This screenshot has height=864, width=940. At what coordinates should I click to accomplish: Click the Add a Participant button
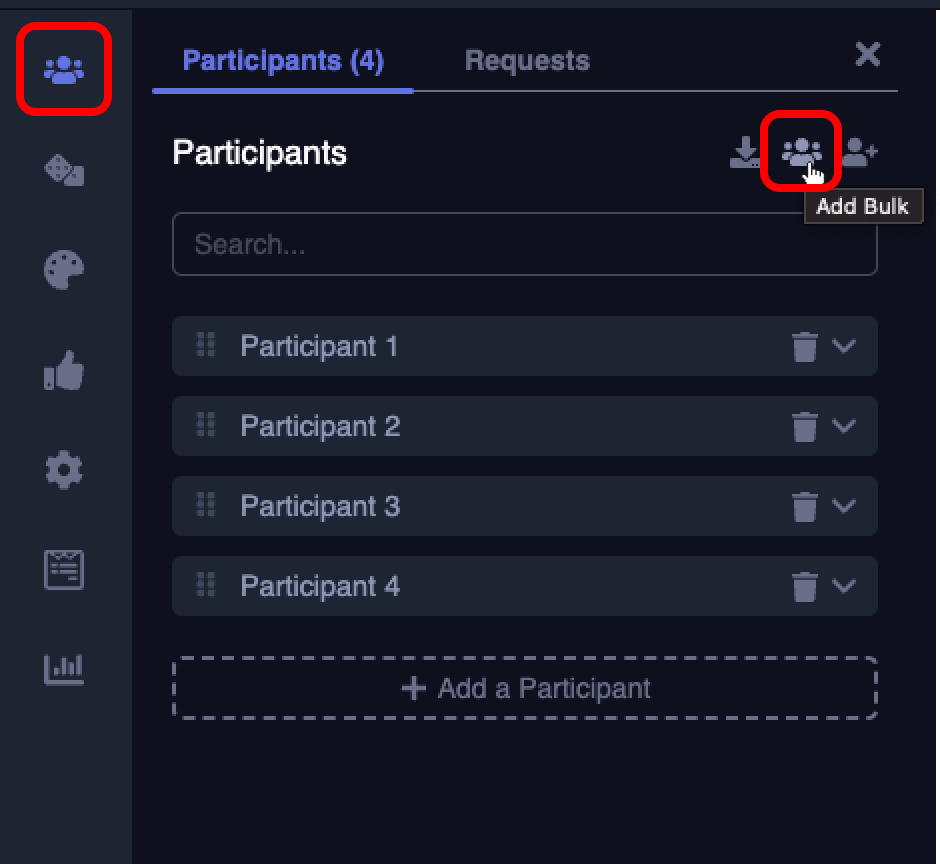click(x=525, y=688)
